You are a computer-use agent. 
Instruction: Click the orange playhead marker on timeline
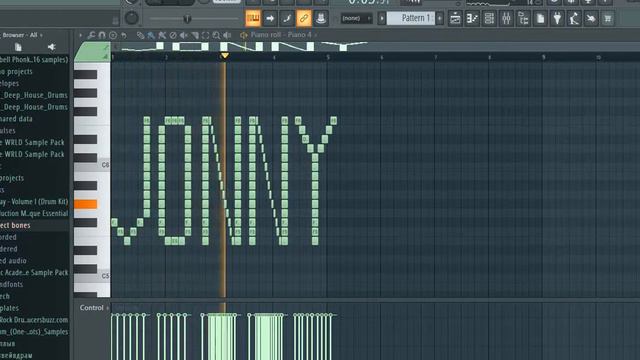click(x=224, y=56)
